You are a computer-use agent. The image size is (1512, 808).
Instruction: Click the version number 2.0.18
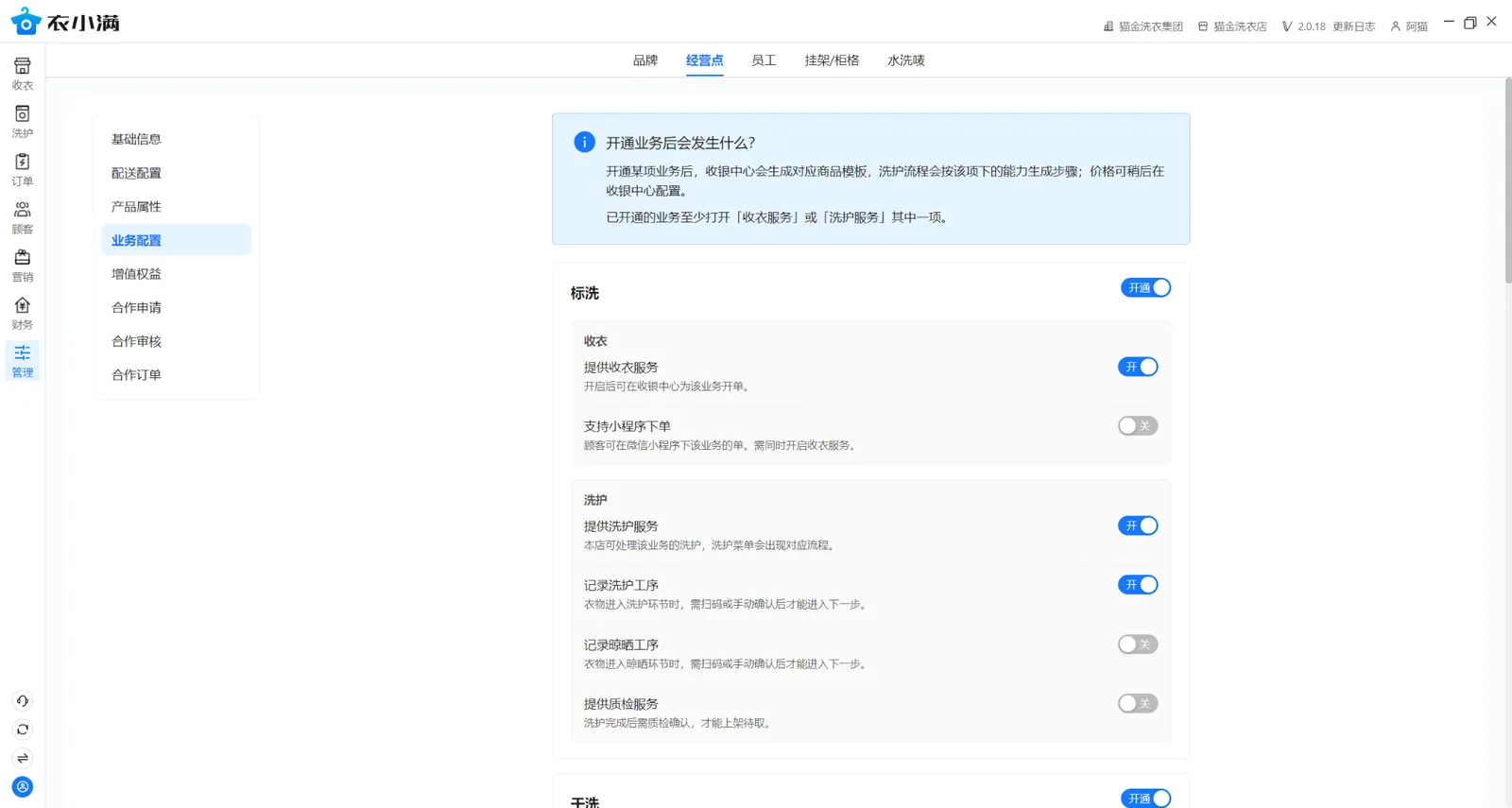pyautogui.click(x=1312, y=26)
